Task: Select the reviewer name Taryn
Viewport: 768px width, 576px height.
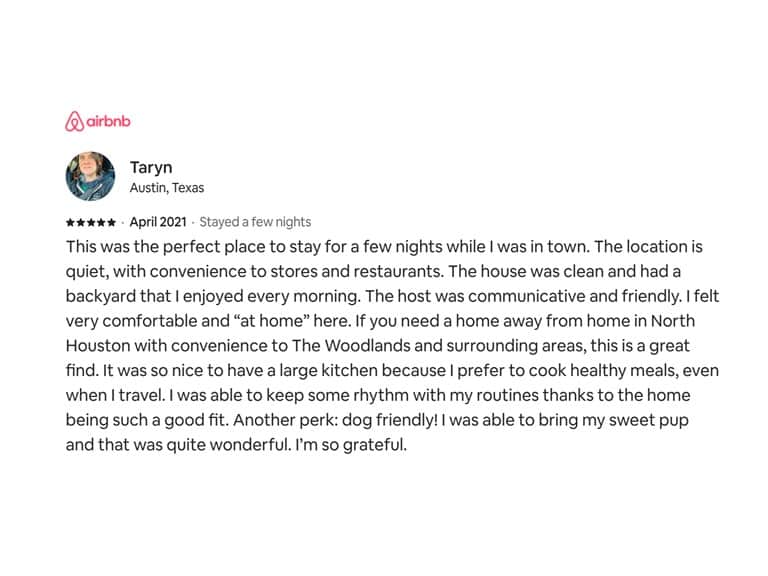Action: (x=151, y=168)
